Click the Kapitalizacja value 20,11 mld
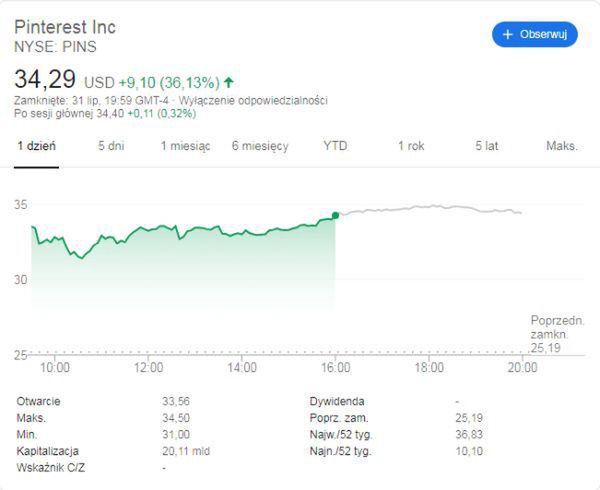This screenshot has height=490, width=600. [183, 451]
